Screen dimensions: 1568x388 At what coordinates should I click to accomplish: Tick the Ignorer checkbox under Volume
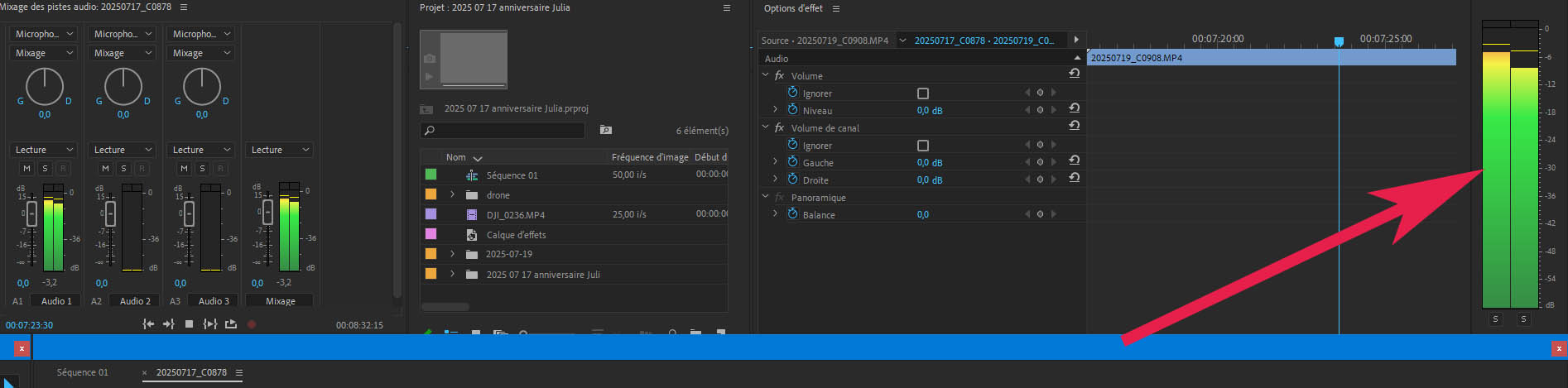(x=923, y=93)
